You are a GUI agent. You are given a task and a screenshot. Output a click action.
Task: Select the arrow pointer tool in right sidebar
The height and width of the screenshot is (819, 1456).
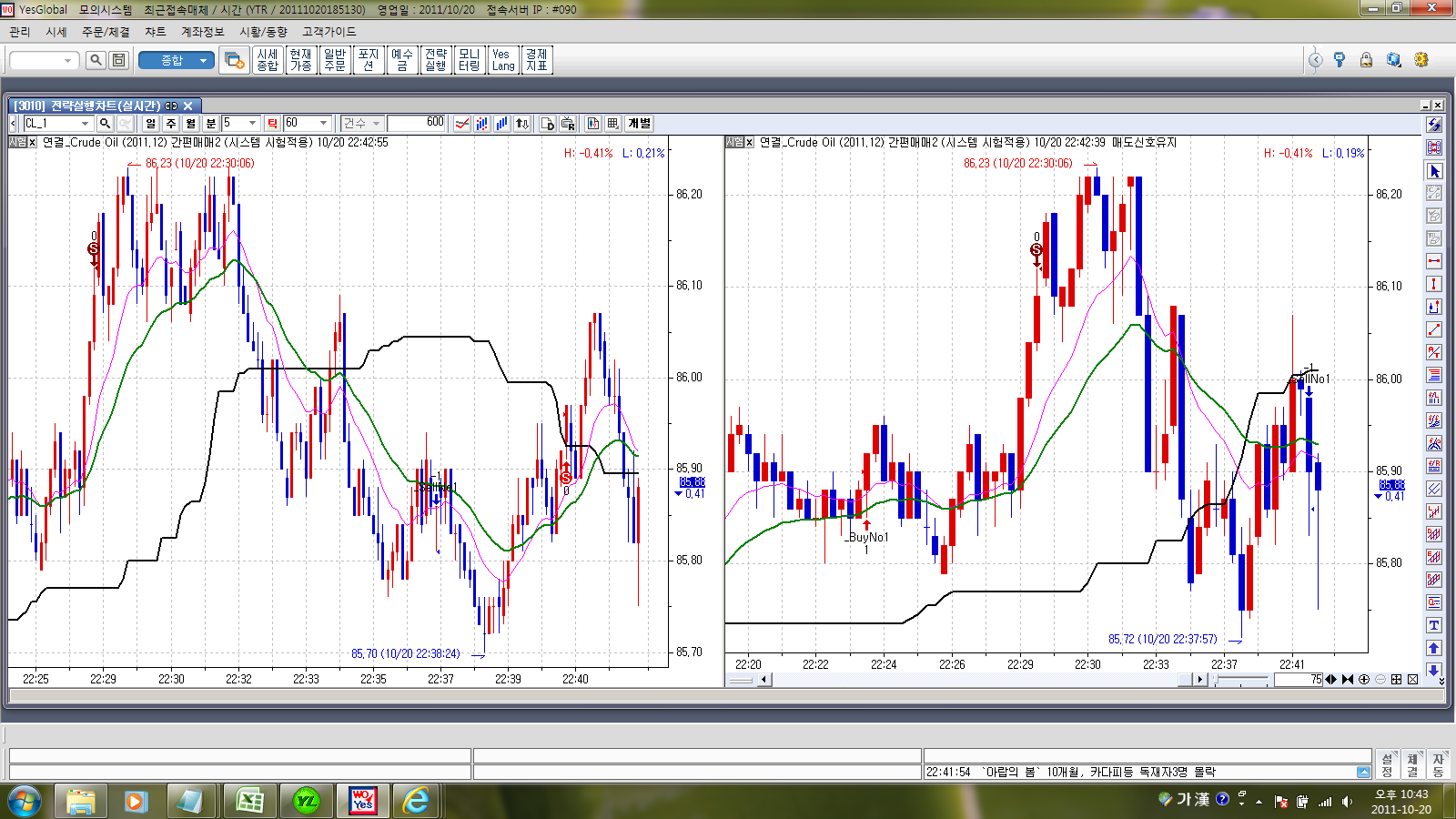[x=1434, y=171]
